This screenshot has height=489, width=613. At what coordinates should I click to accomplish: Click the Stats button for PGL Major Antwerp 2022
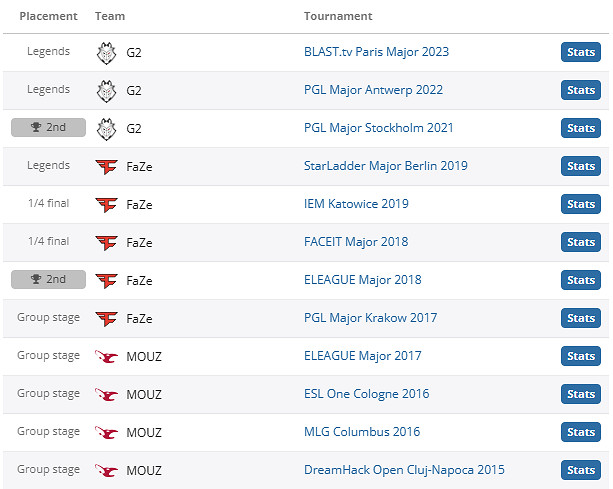coord(581,90)
